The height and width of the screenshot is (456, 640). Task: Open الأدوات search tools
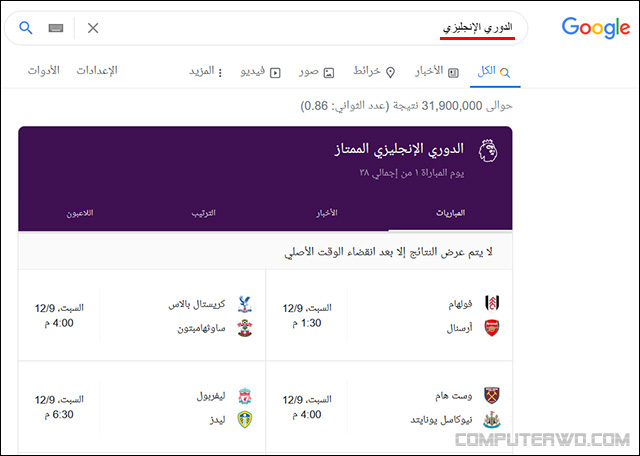click(44, 71)
